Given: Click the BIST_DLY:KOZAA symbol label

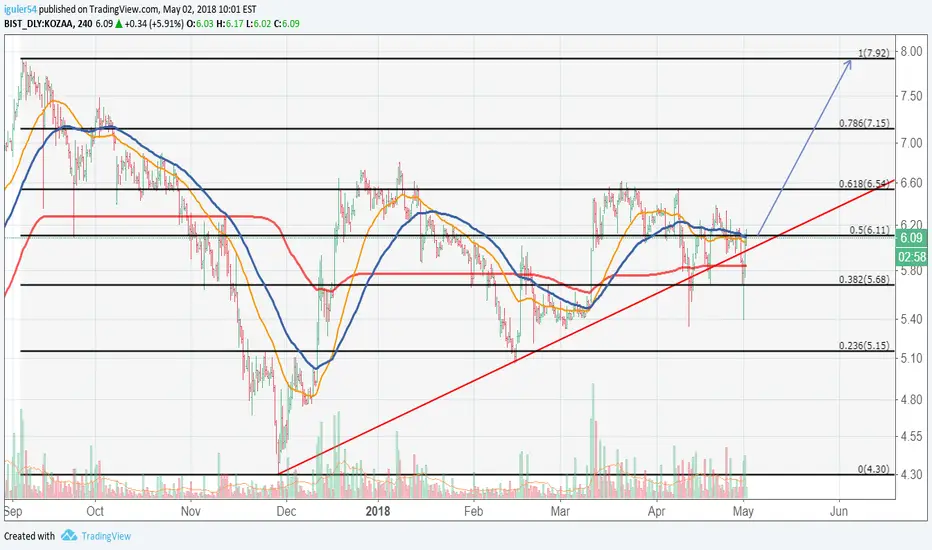Looking at the screenshot, I should (39, 24).
